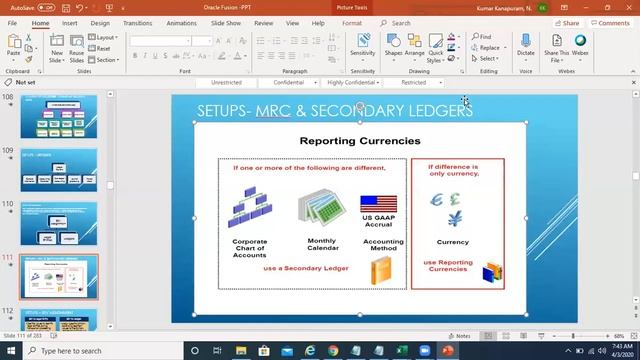Click the Arrange tool
The image size is (640, 360).
pos(415,48)
